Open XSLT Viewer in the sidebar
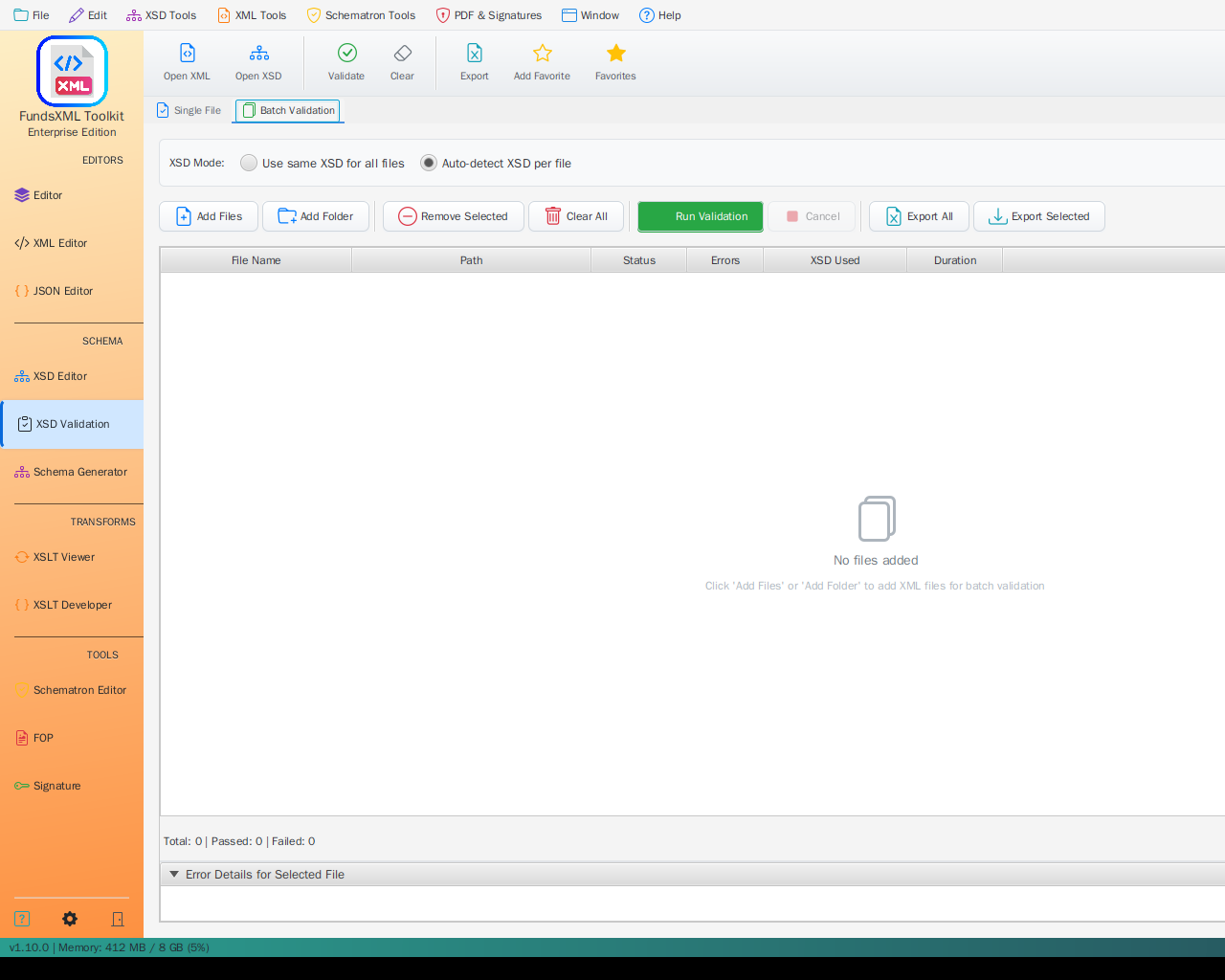1225x980 pixels. click(x=72, y=557)
